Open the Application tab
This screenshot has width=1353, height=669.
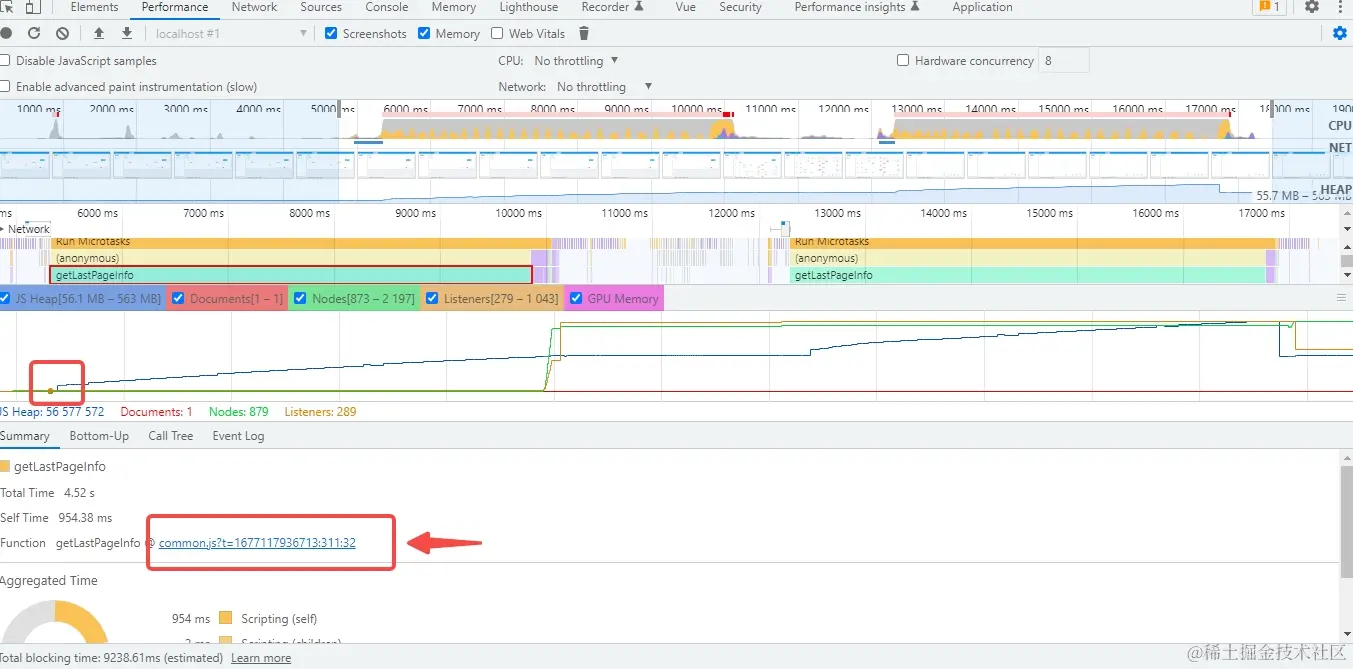click(982, 7)
